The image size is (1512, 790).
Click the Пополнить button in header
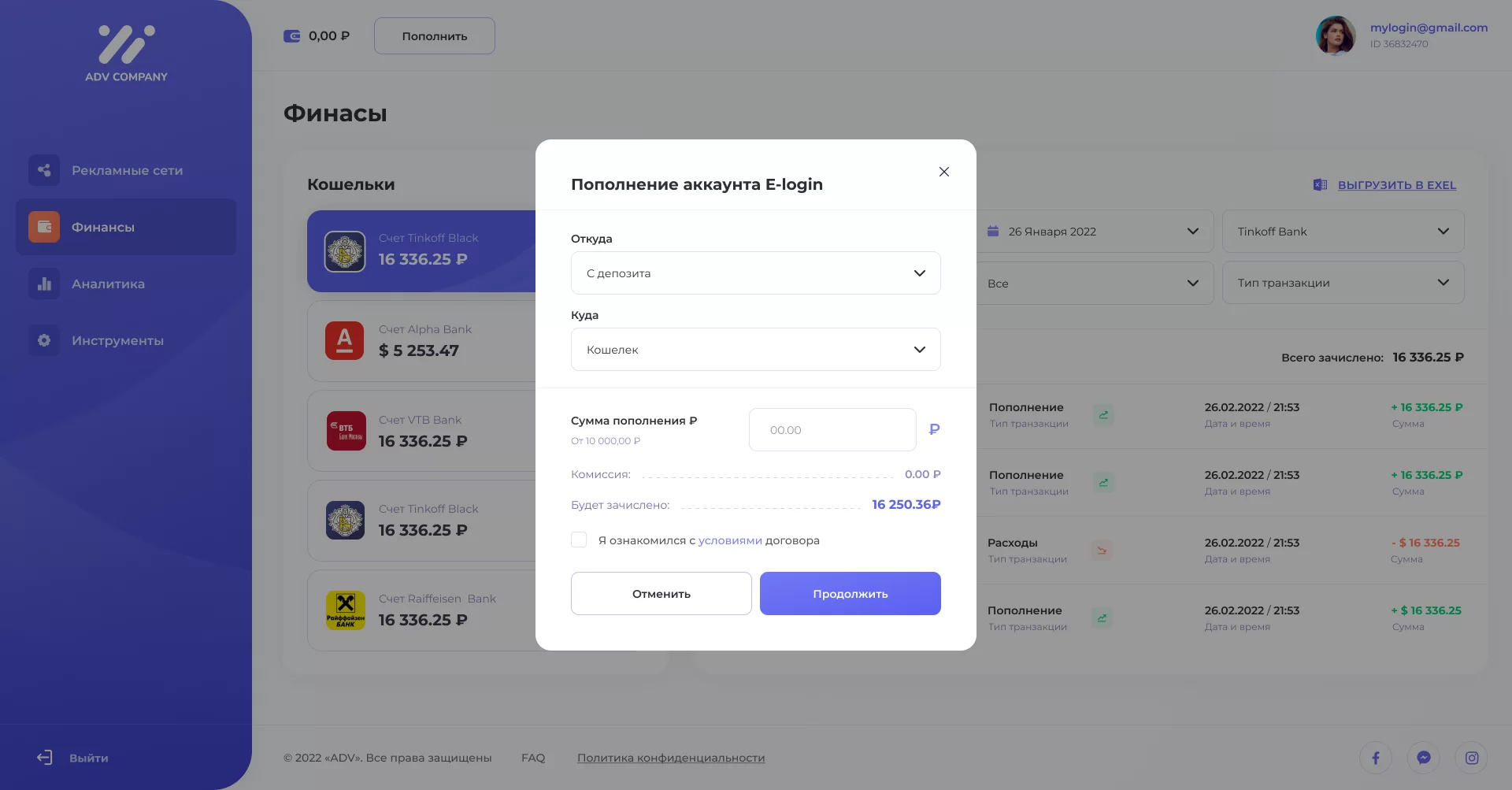click(435, 36)
